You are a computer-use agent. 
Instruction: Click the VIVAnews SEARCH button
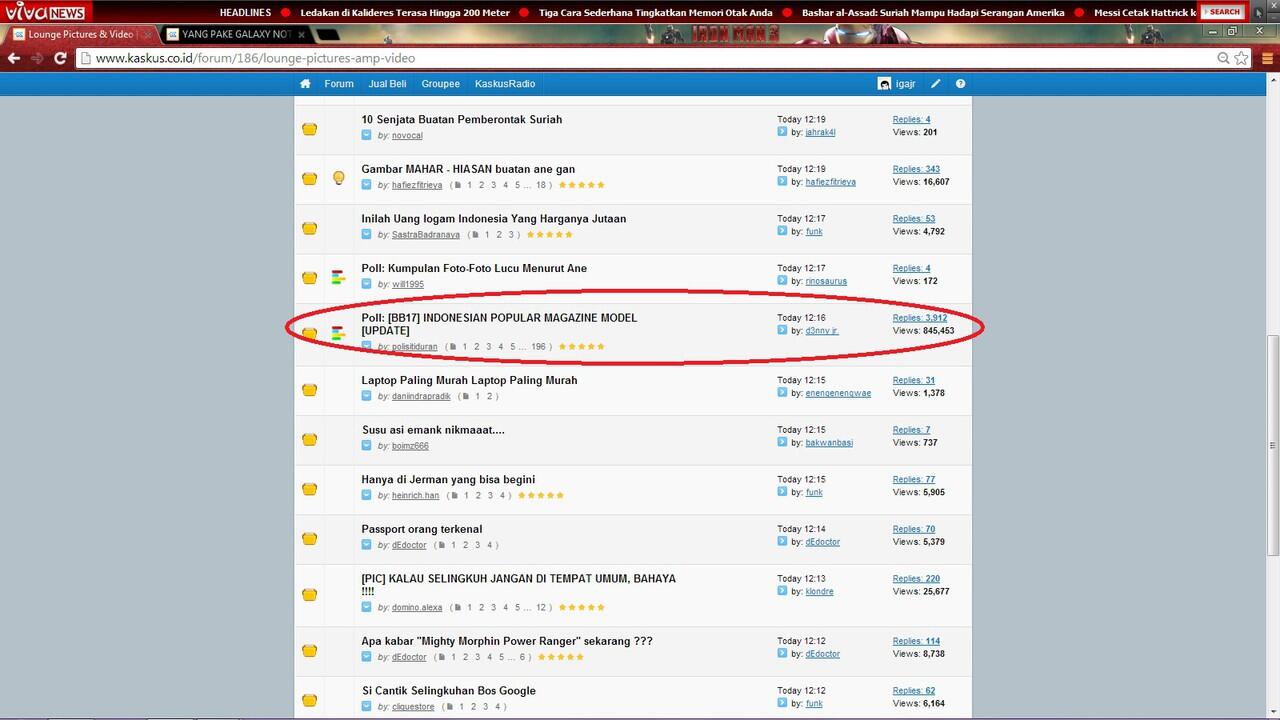pos(1224,12)
